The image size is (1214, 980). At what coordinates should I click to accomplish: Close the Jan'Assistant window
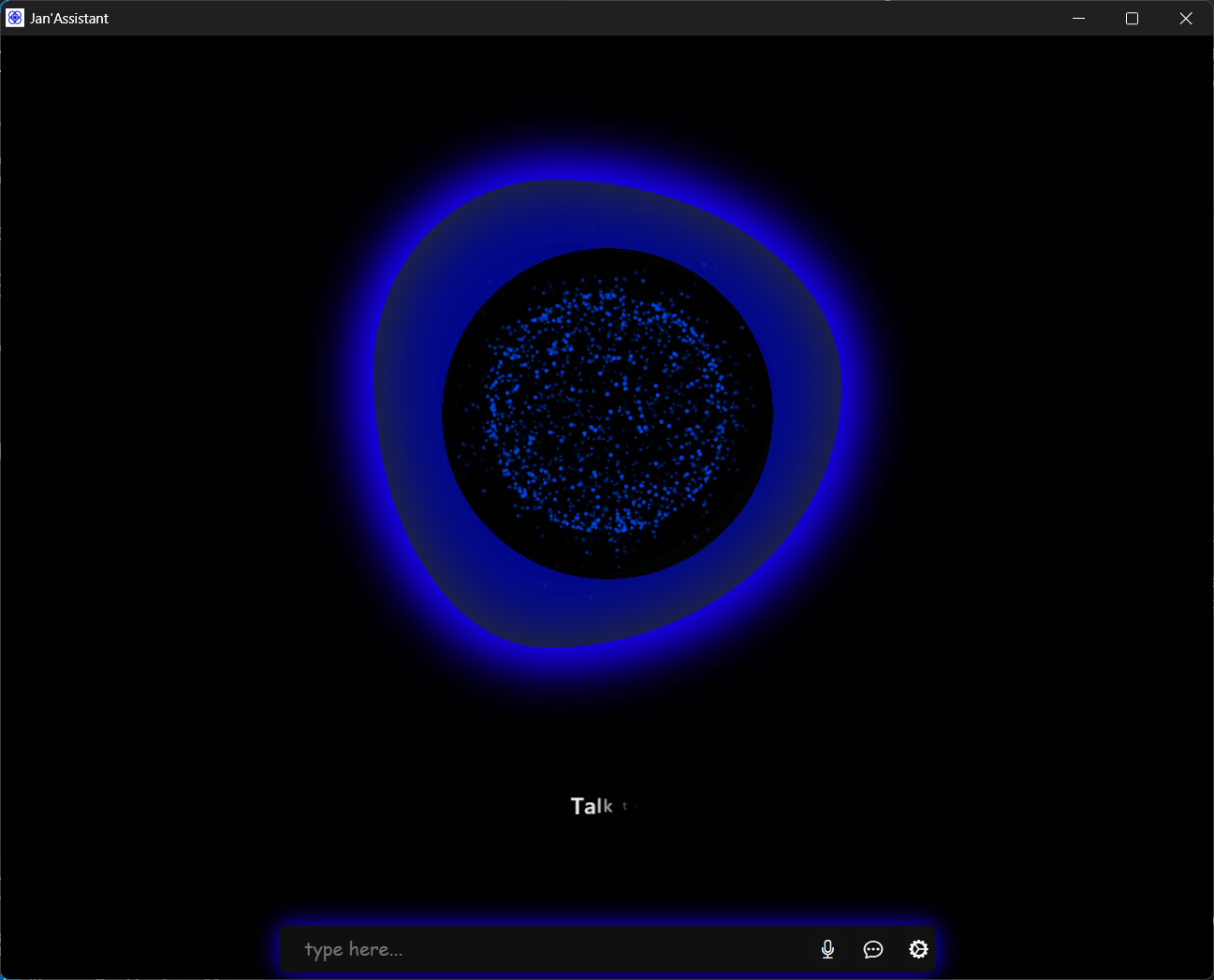click(x=1186, y=18)
